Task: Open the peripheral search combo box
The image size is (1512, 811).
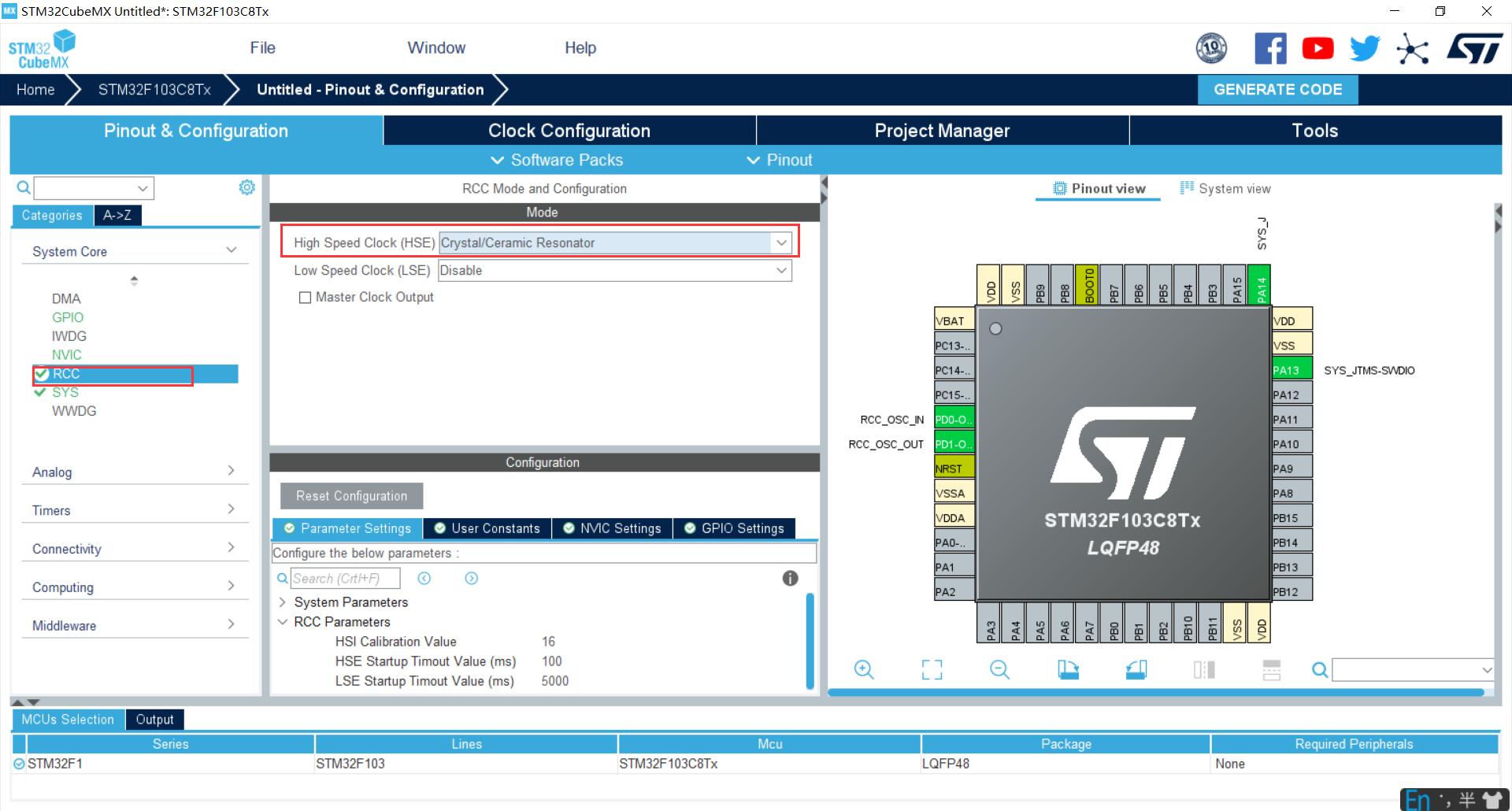Action: pyautogui.click(x=94, y=188)
